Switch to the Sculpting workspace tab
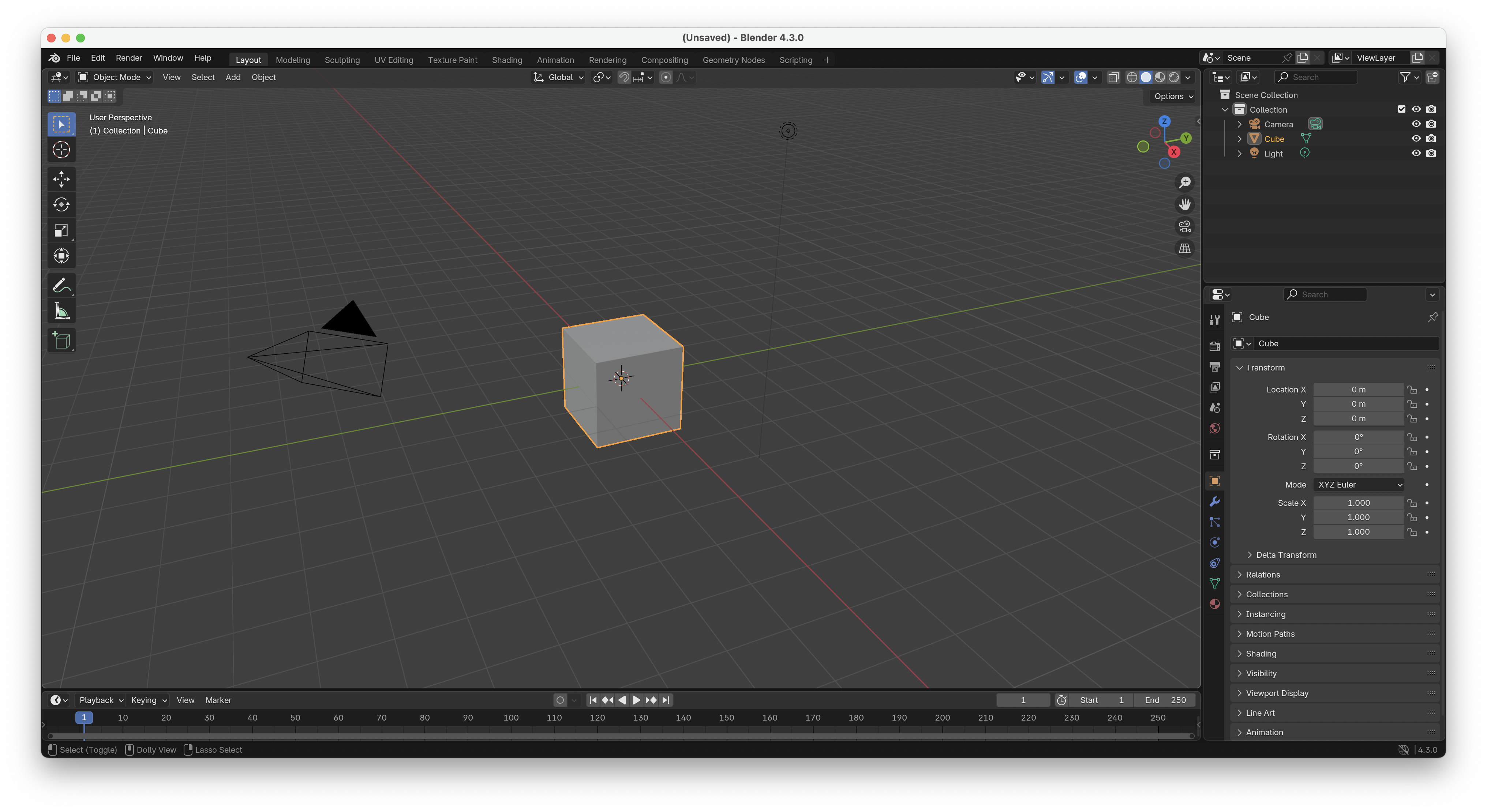Viewport: 1487px width, 812px height. 342,60
